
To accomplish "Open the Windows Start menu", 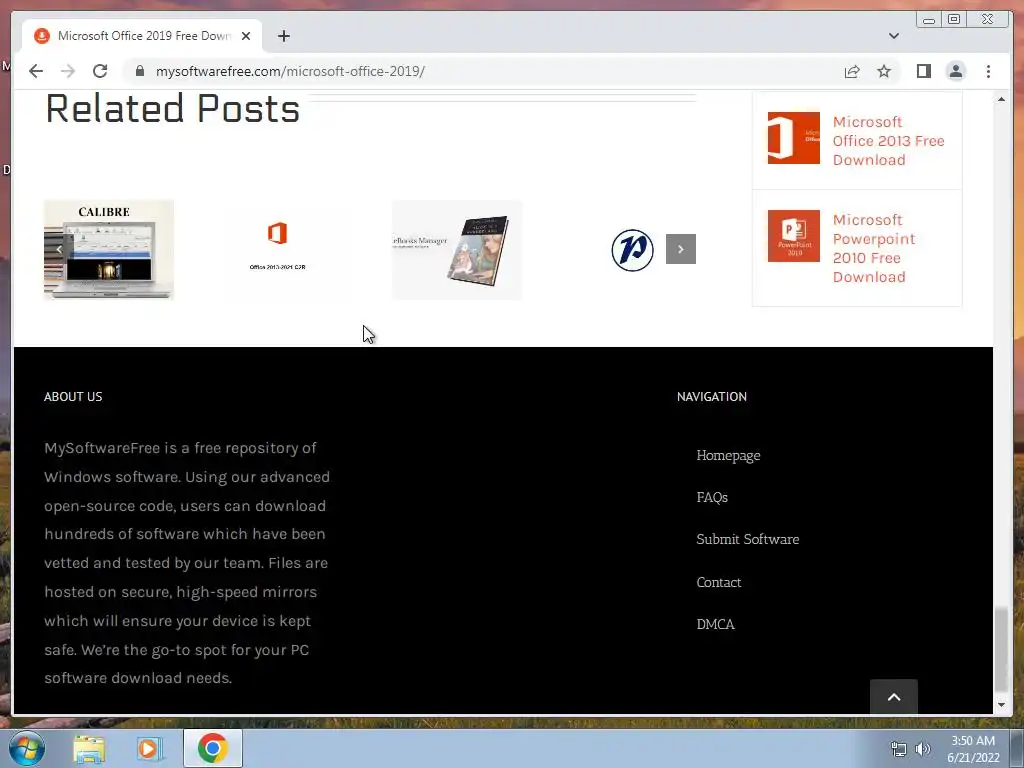I will click(x=26, y=748).
